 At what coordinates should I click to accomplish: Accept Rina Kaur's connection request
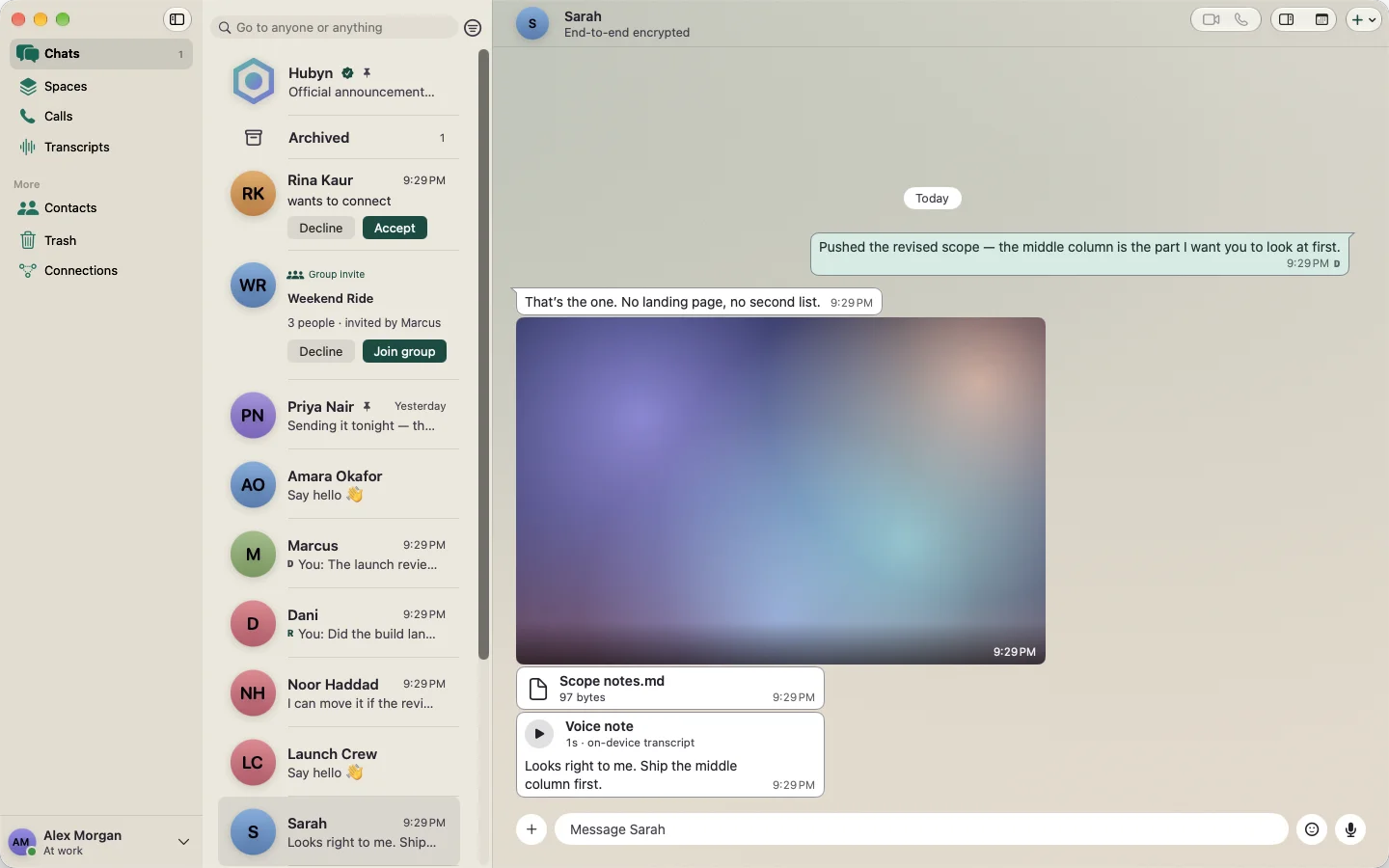395,229
